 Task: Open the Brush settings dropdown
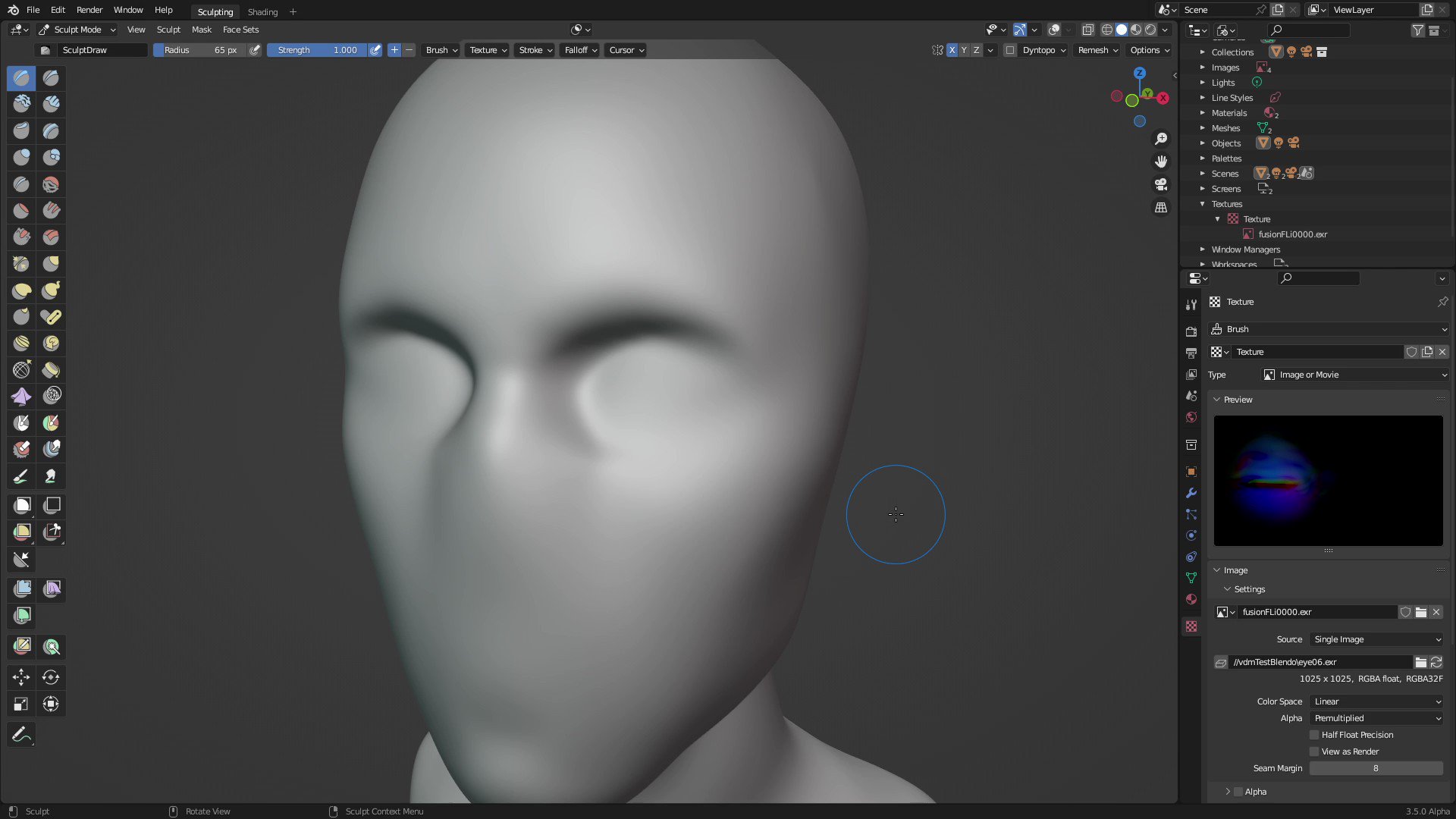coord(441,50)
